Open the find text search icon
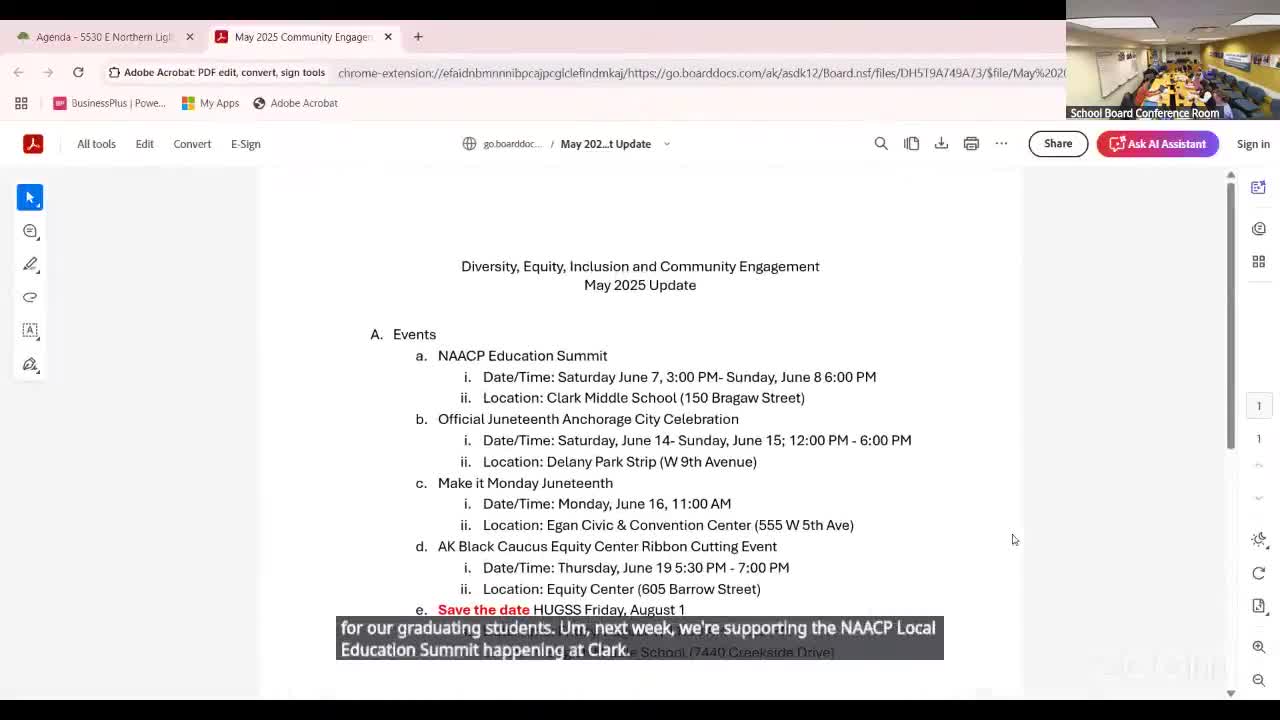The width and height of the screenshot is (1280, 720). click(881, 144)
